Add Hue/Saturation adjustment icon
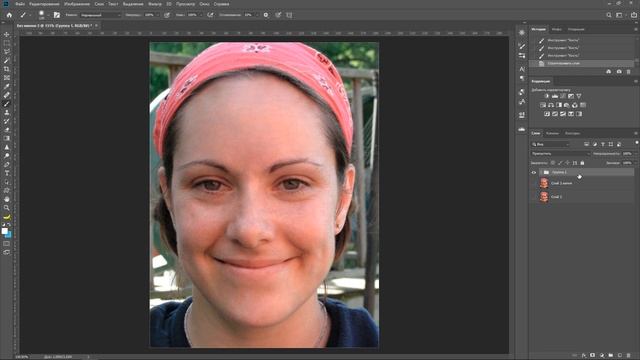640x360 pixels. (x=543, y=105)
